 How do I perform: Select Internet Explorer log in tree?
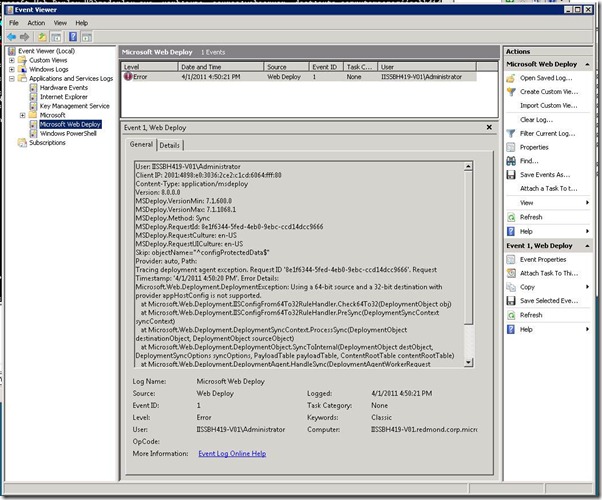click(64, 97)
